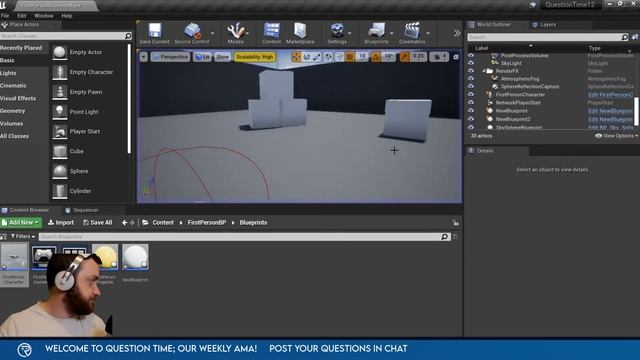This screenshot has width=640, height=360.
Task: Open the Window menu
Action: tap(44, 16)
